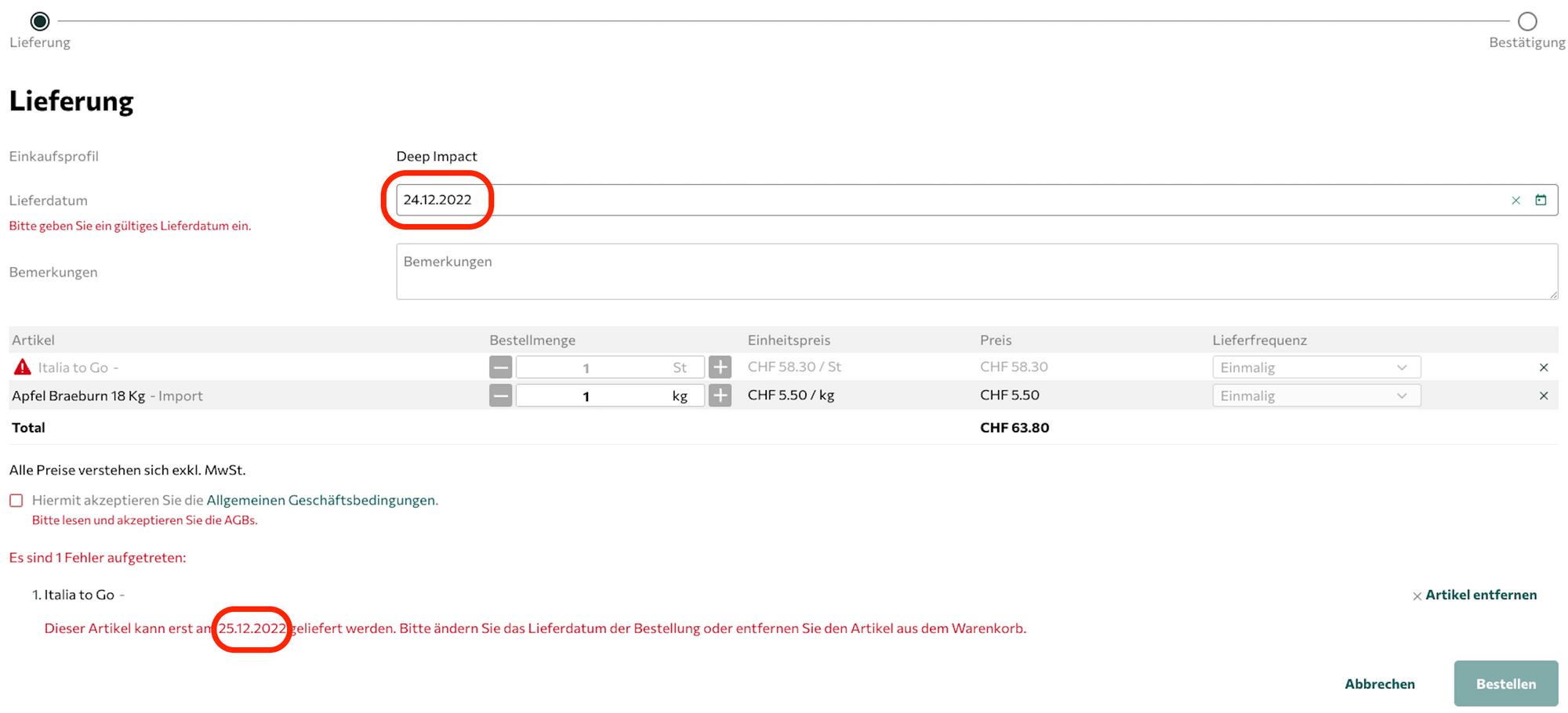The image size is (1568, 713).
Task: Remove Italia to Go row with X
Action: pyautogui.click(x=1543, y=367)
